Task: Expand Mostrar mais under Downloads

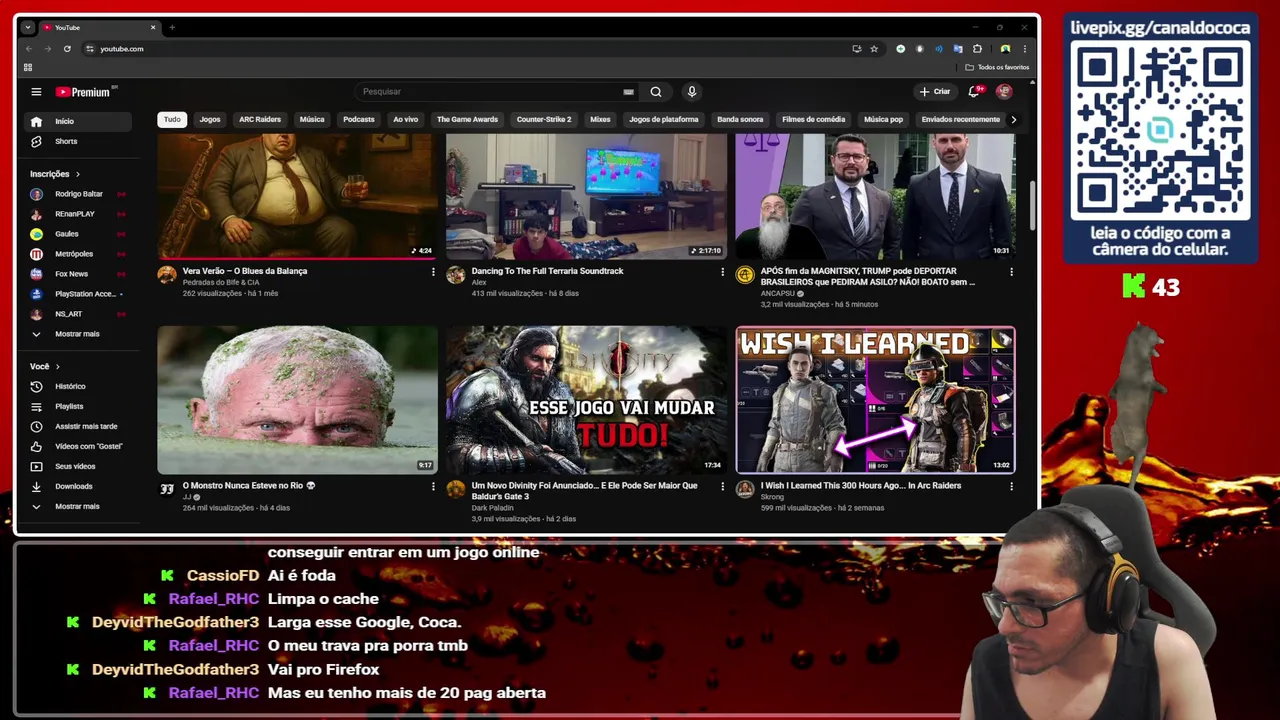Action: tap(78, 506)
